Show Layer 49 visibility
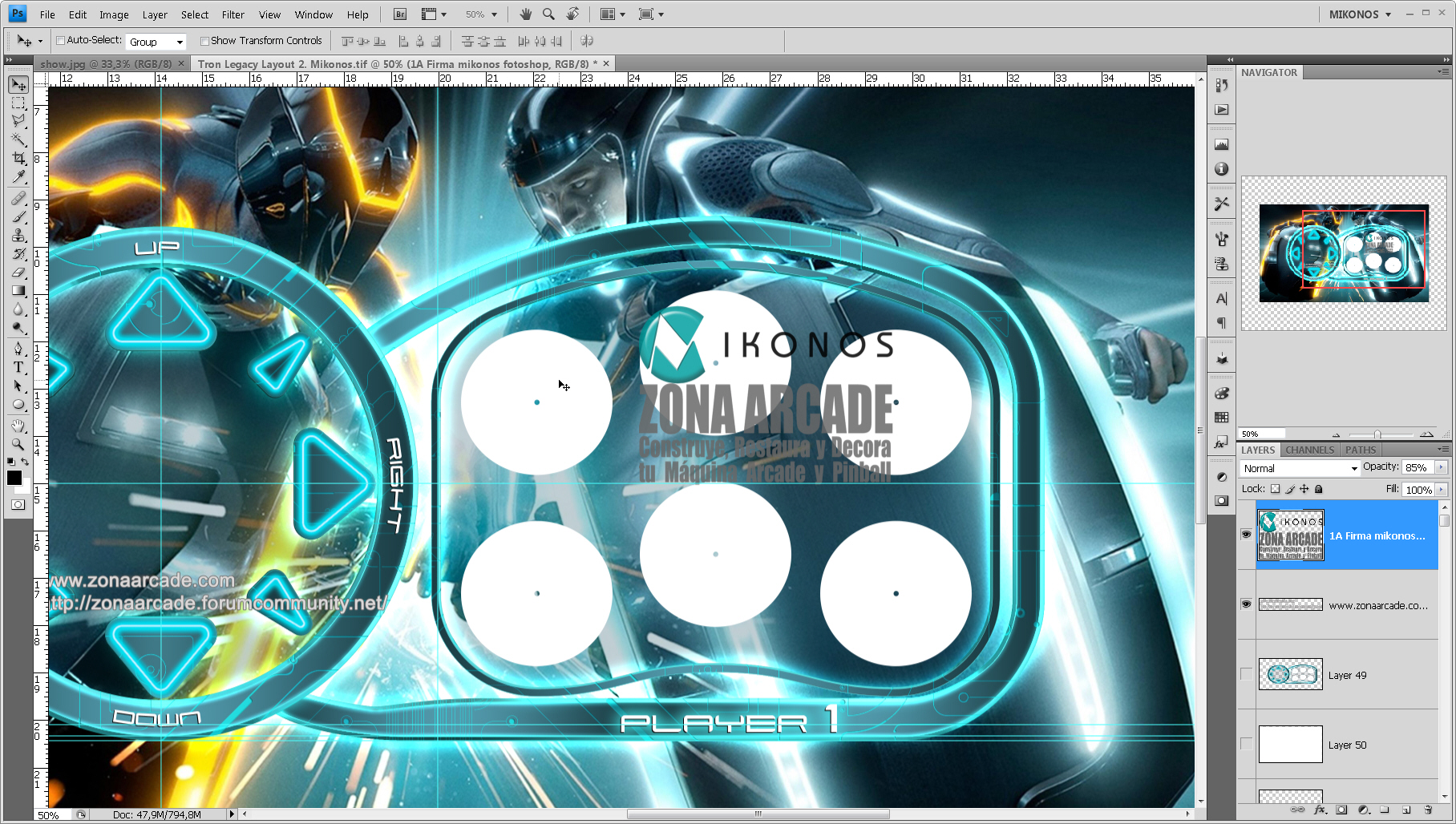1456x824 pixels. click(x=1246, y=674)
